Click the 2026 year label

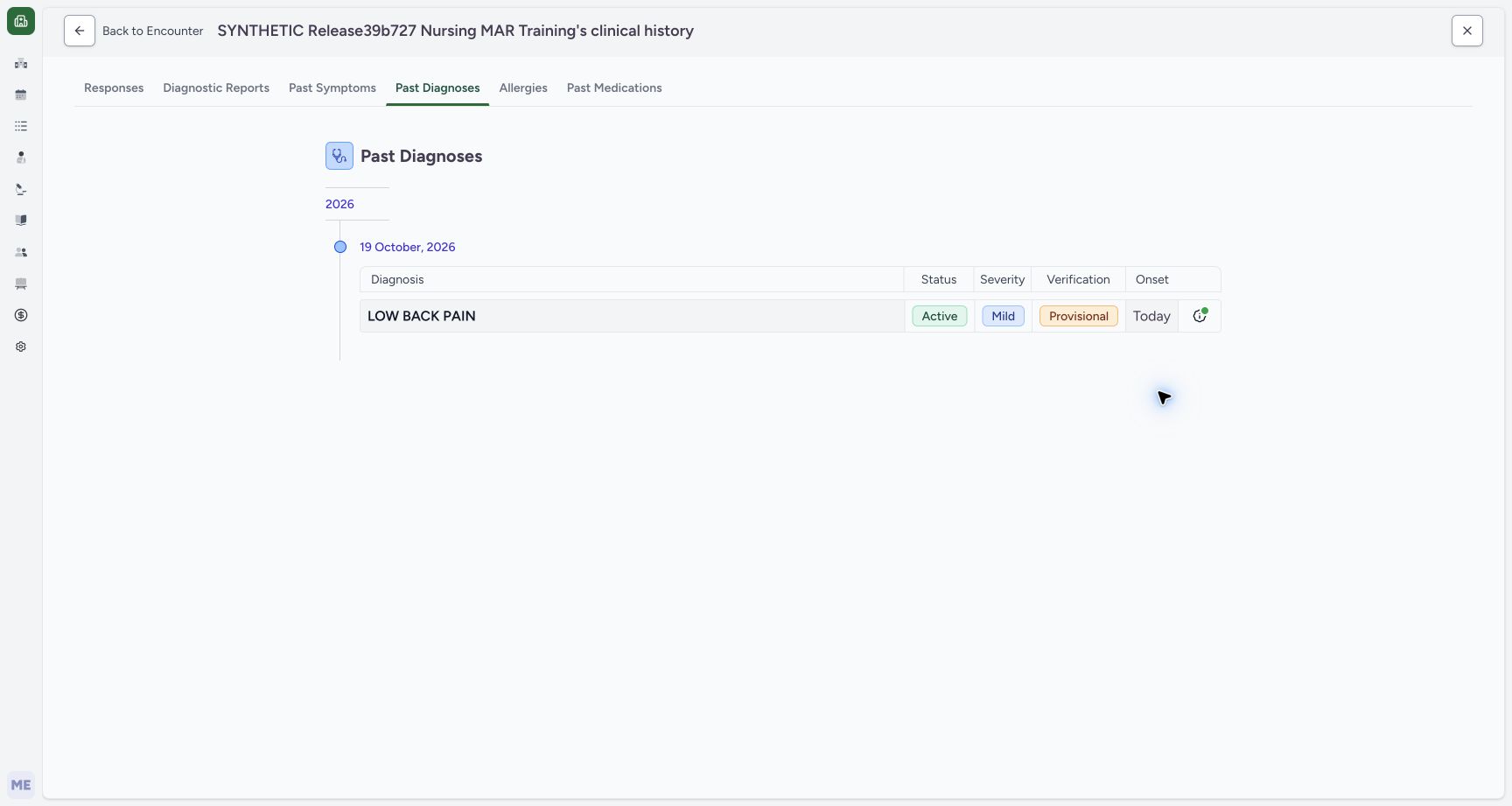click(x=339, y=204)
